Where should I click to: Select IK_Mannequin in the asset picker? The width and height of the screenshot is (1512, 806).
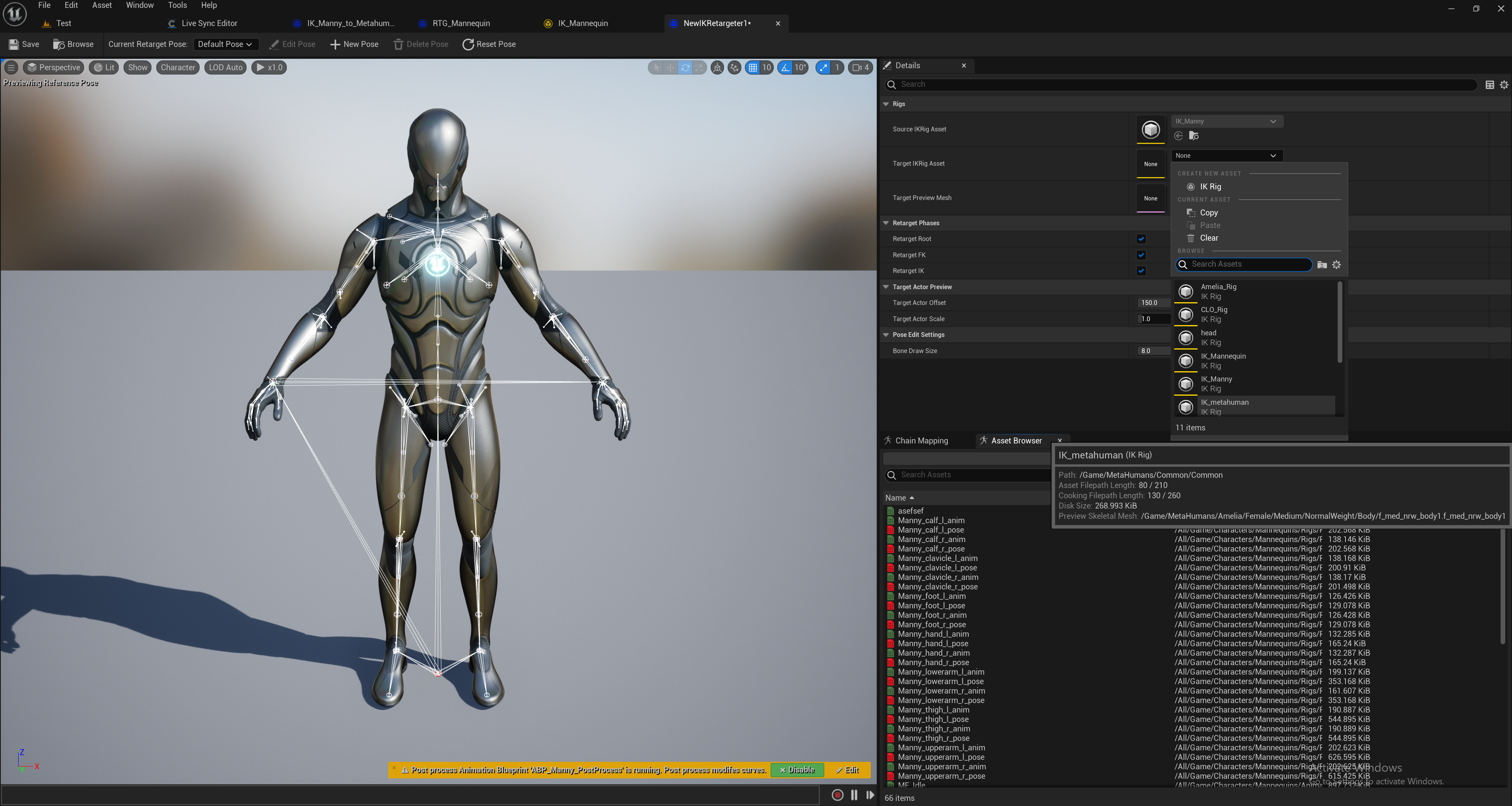1254,361
